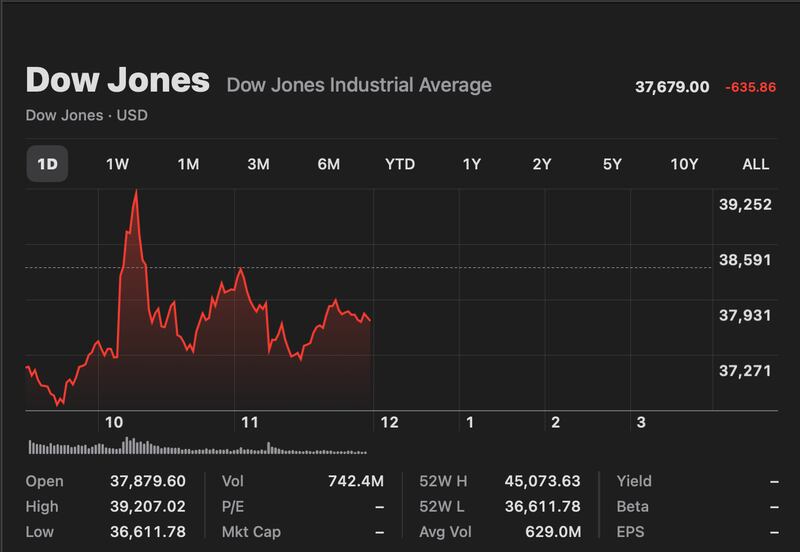Image resolution: width=800 pixels, height=552 pixels.
Task: Select the 1Y range tab
Action: pos(471,164)
